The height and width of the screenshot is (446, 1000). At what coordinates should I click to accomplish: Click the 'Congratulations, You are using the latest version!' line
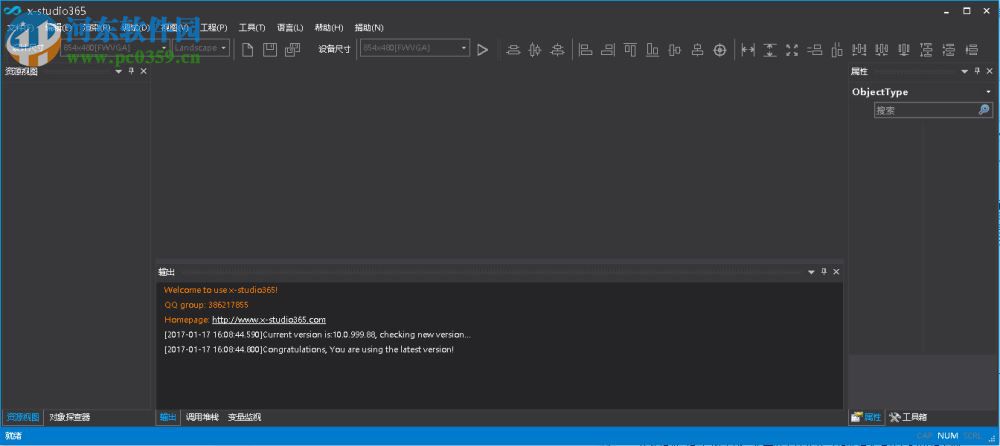(x=309, y=350)
